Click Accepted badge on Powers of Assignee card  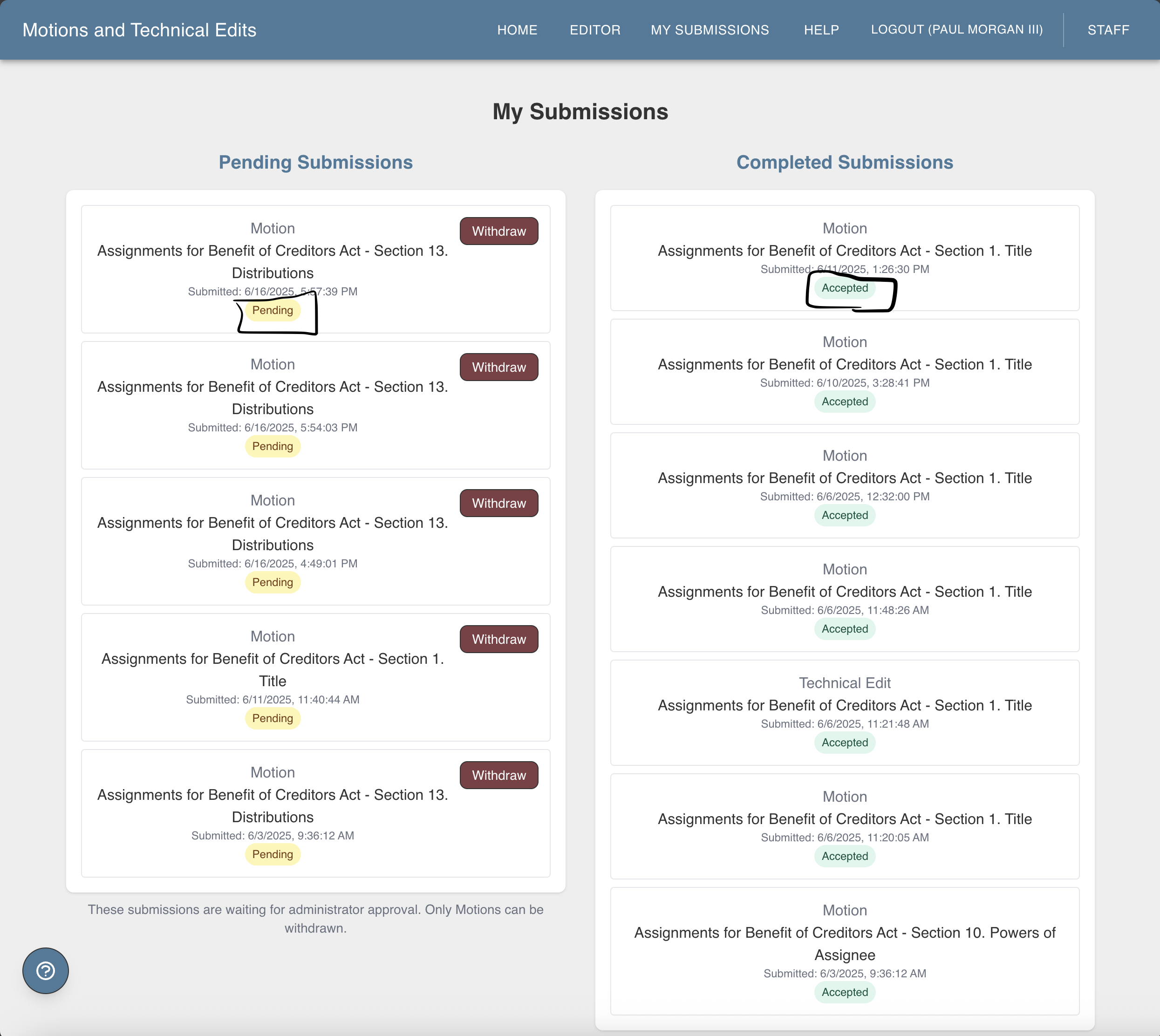[x=845, y=993]
